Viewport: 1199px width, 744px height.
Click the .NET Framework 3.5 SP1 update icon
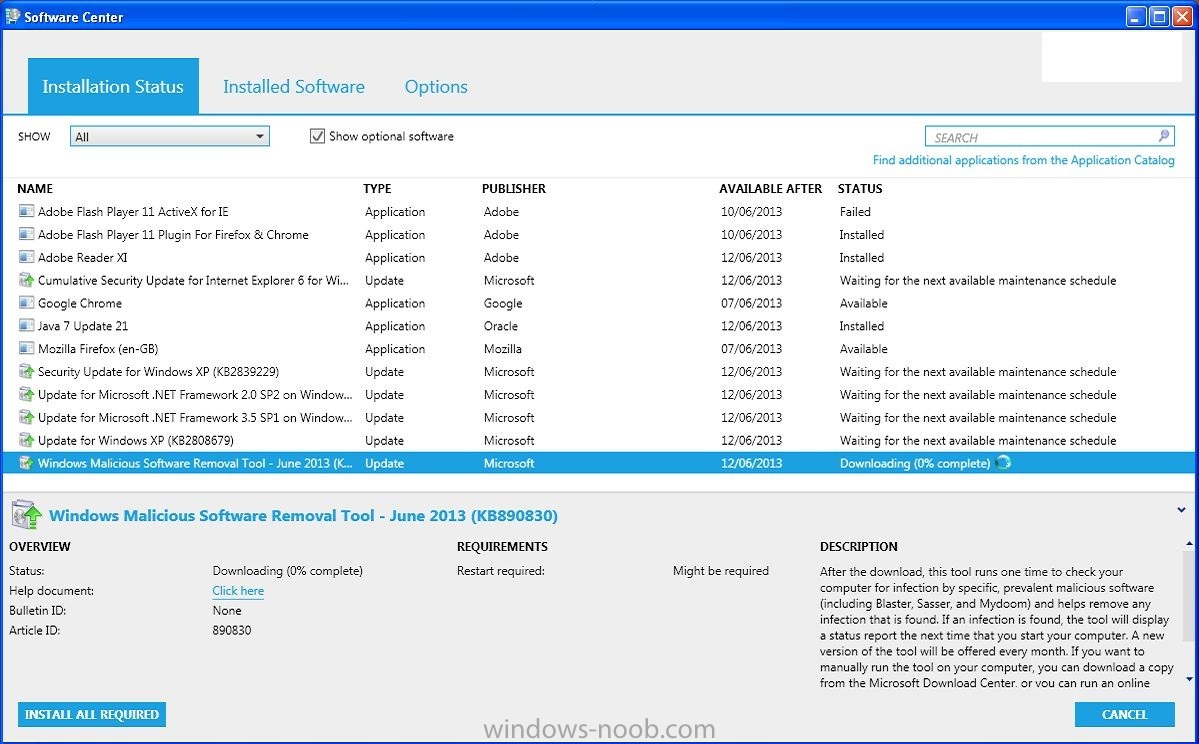click(26, 417)
